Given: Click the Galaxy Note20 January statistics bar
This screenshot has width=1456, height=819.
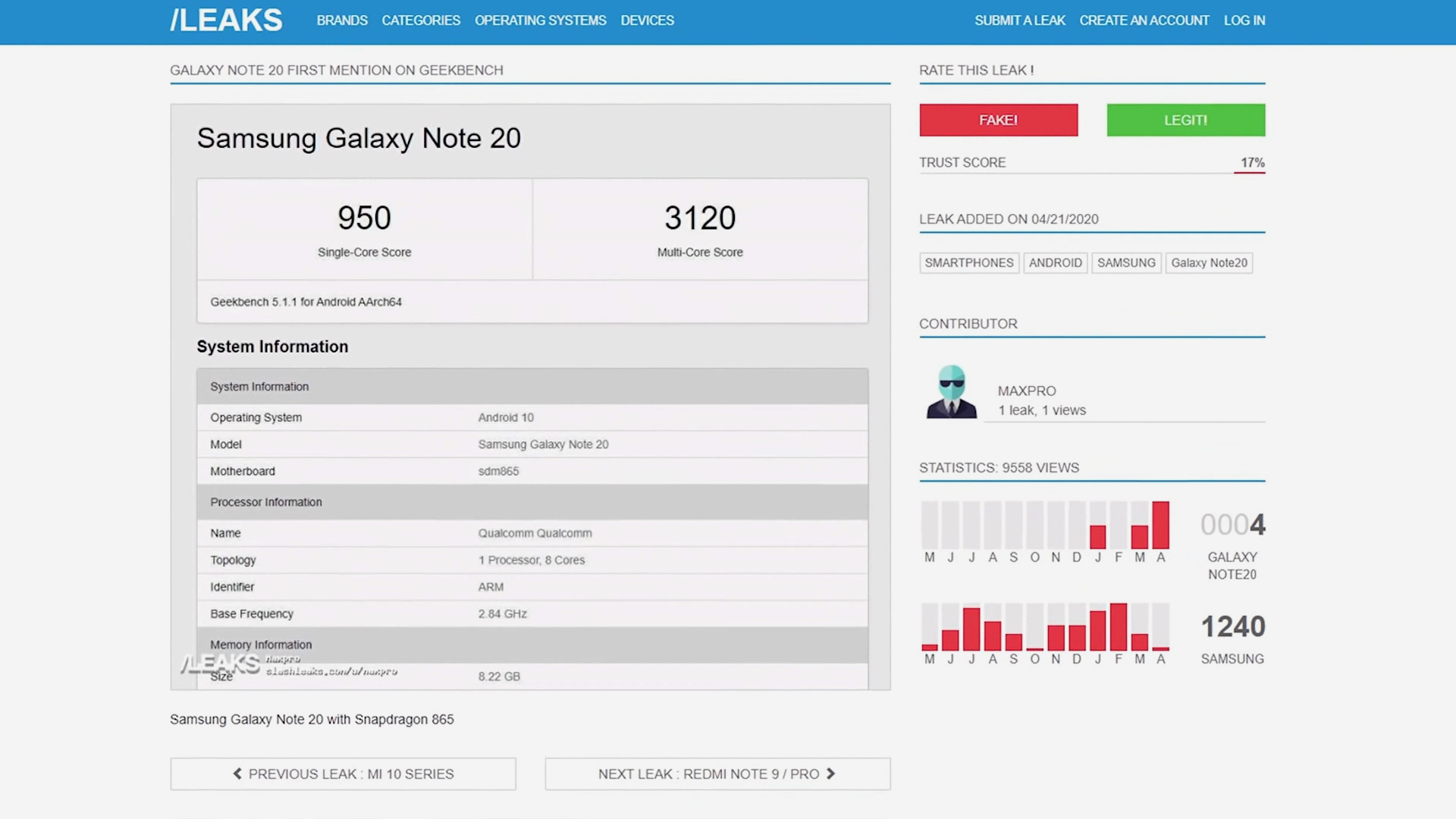Looking at the screenshot, I should (1097, 537).
